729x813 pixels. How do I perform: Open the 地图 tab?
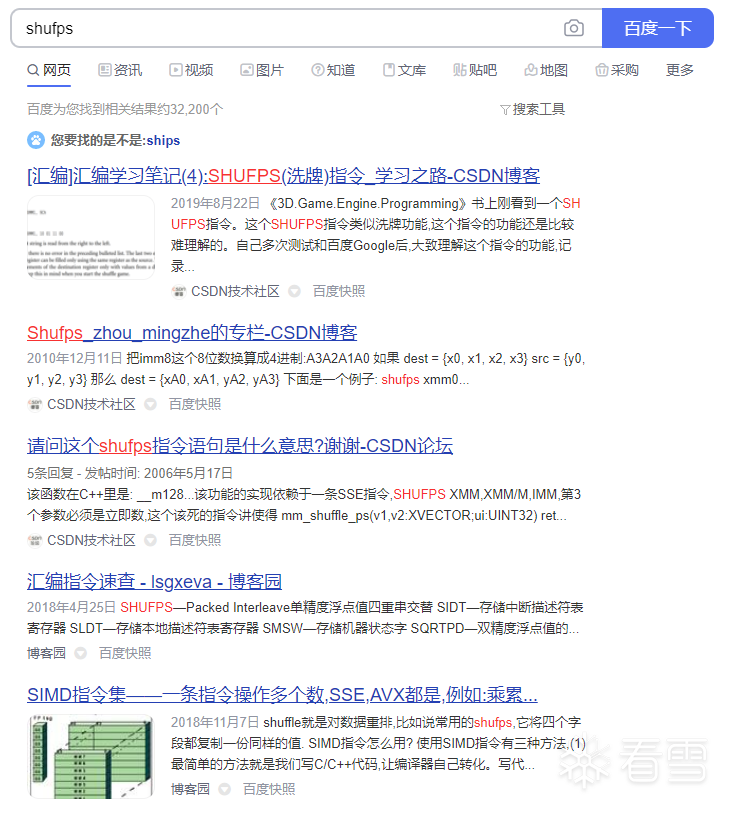coord(546,70)
